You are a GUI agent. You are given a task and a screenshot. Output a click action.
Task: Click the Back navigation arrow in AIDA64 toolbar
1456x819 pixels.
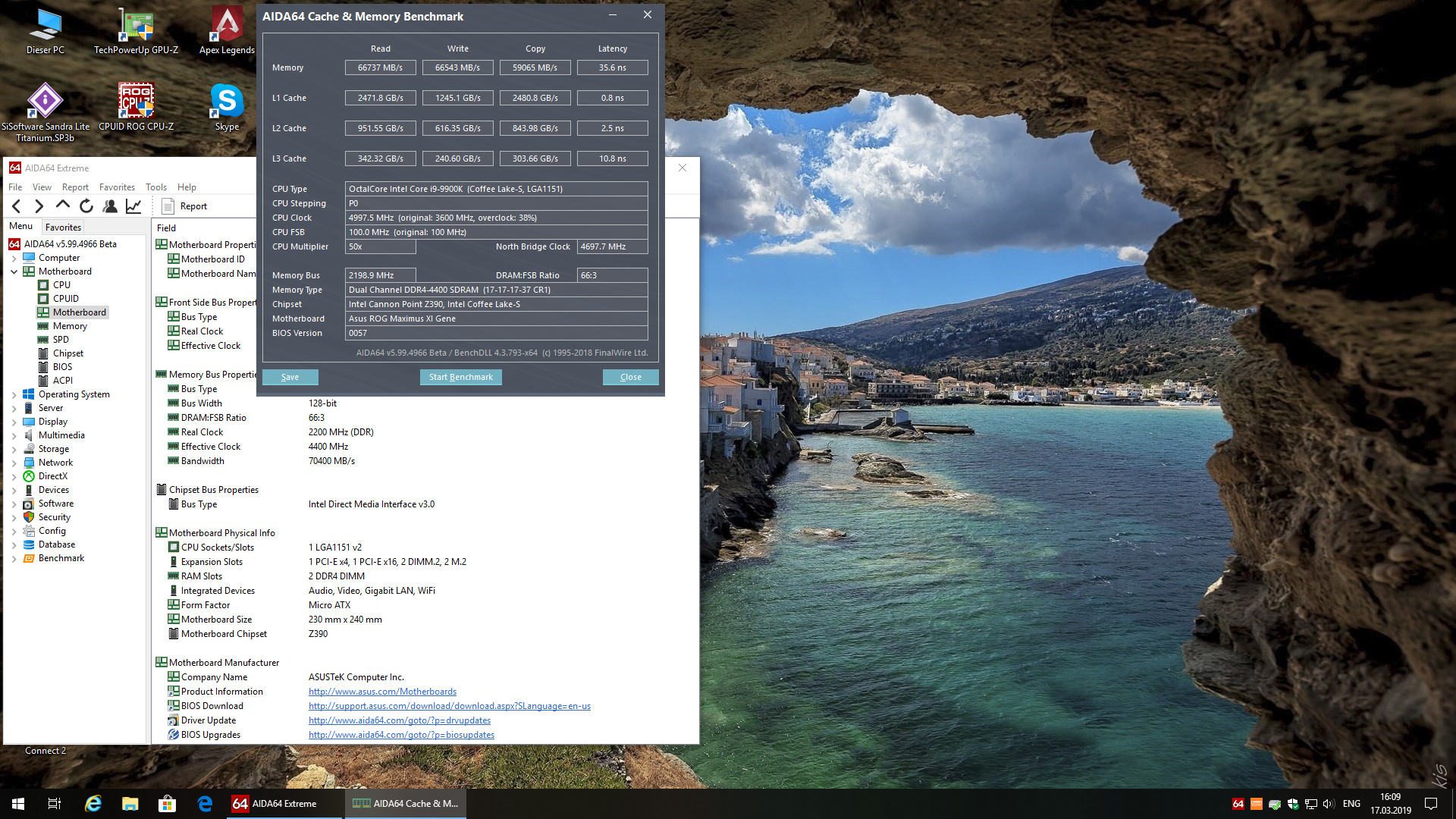(17, 206)
